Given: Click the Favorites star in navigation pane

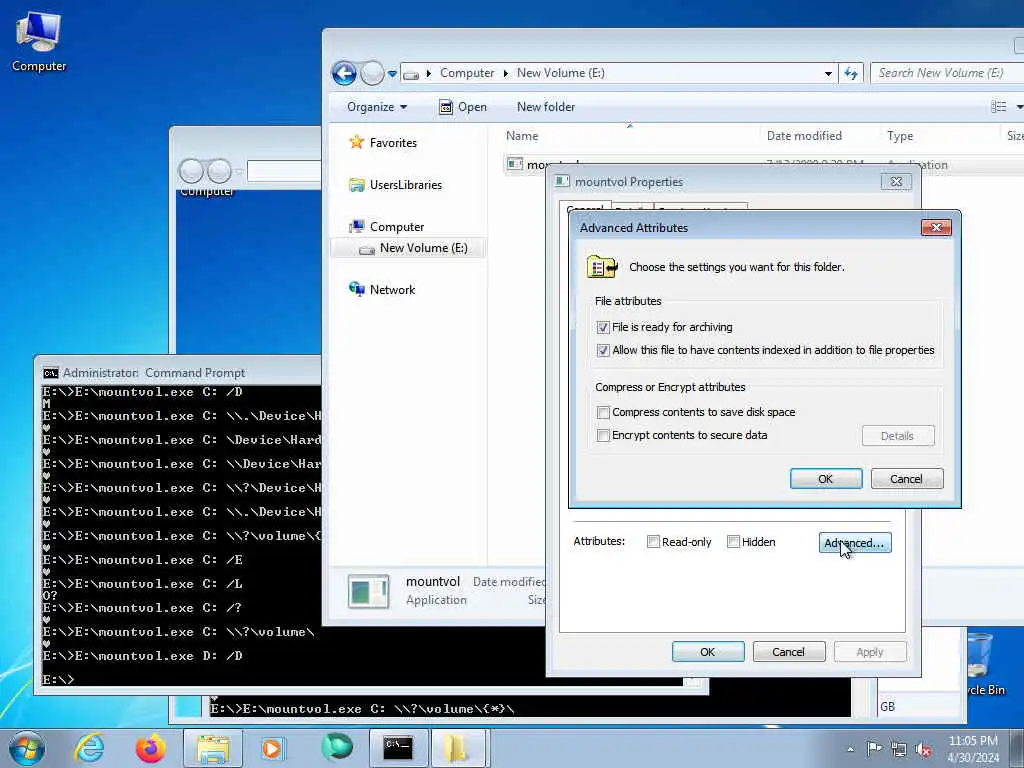Looking at the screenshot, I should (356, 142).
